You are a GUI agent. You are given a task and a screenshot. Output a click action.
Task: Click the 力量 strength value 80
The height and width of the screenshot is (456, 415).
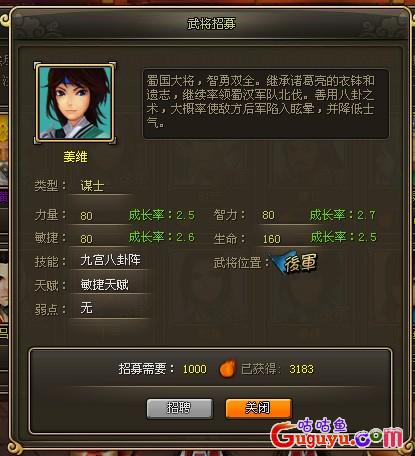coord(86,216)
